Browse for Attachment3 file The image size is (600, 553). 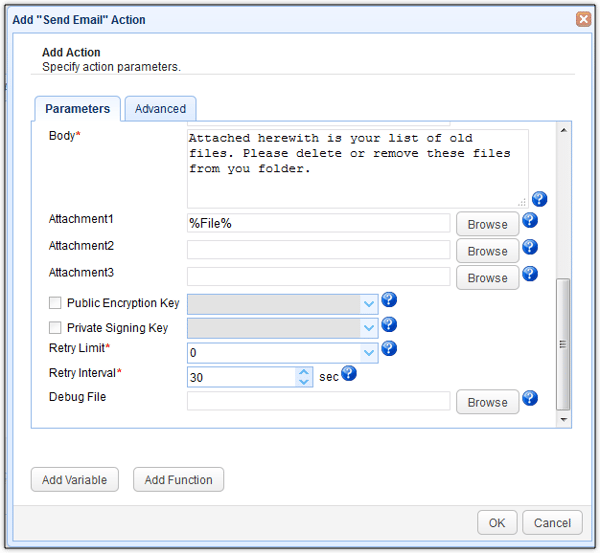pos(488,278)
